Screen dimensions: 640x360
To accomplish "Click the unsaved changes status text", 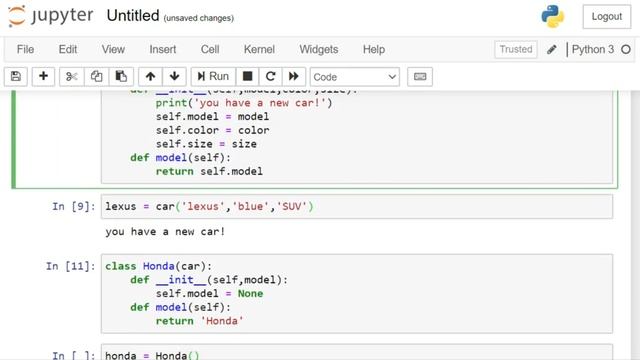I will [x=199, y=18].
